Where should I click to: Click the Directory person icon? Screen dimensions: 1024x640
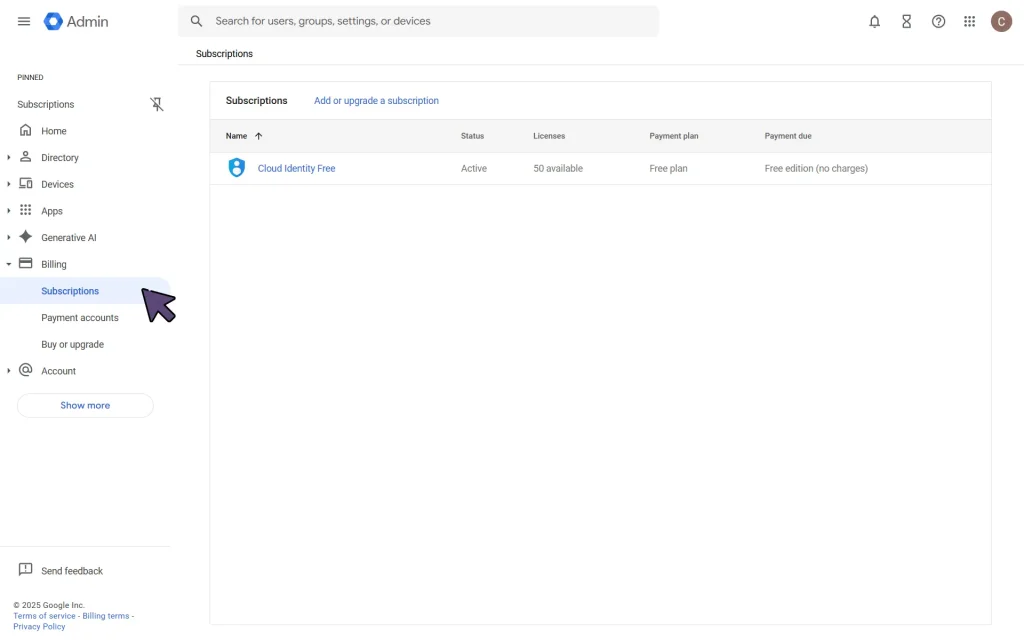coord(25,157)
